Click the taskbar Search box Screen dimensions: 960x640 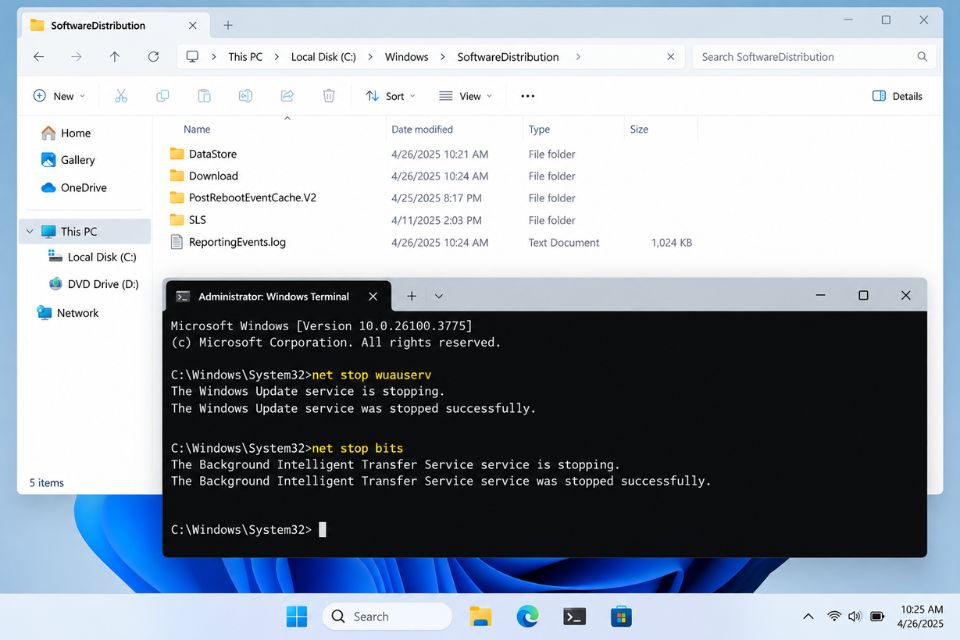387,617
